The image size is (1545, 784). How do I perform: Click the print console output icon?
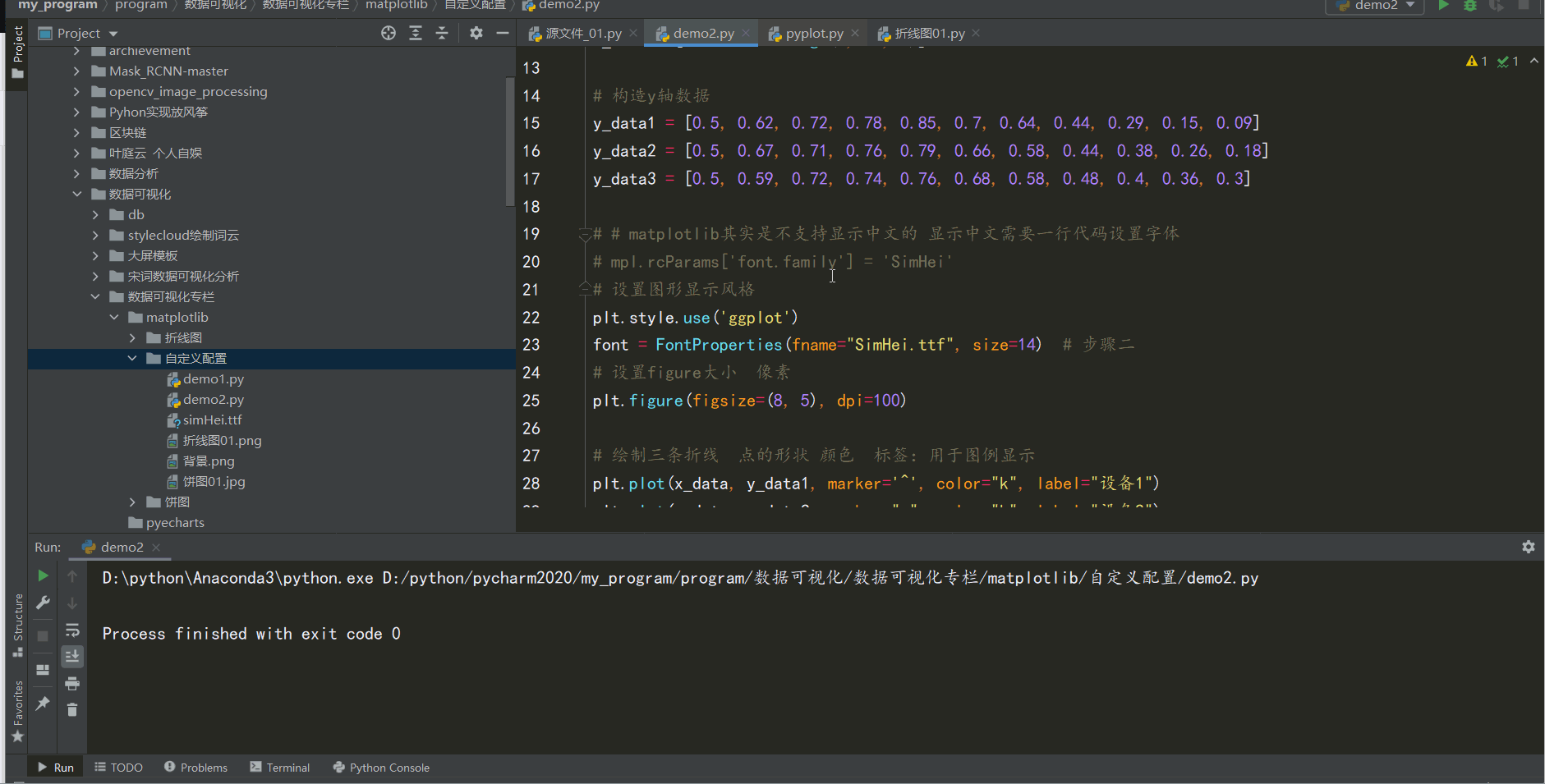[72, 683]
